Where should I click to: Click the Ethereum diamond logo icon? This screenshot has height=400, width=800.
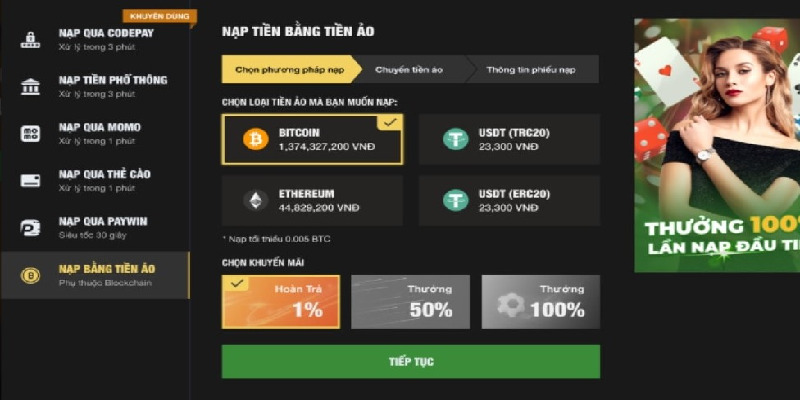coord(256,200)
